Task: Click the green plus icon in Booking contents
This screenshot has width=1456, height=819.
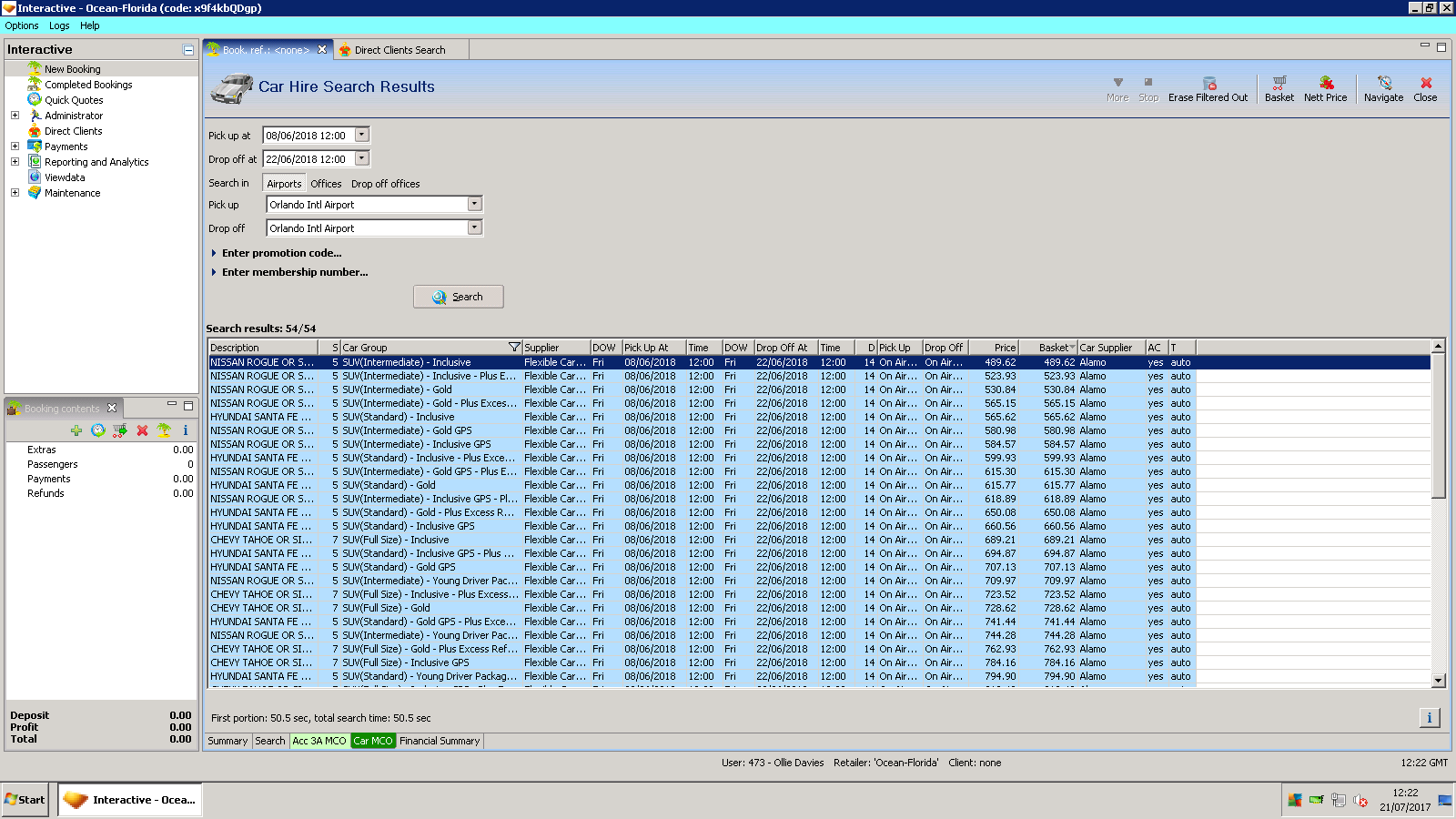Action: [x=76, y=430]
